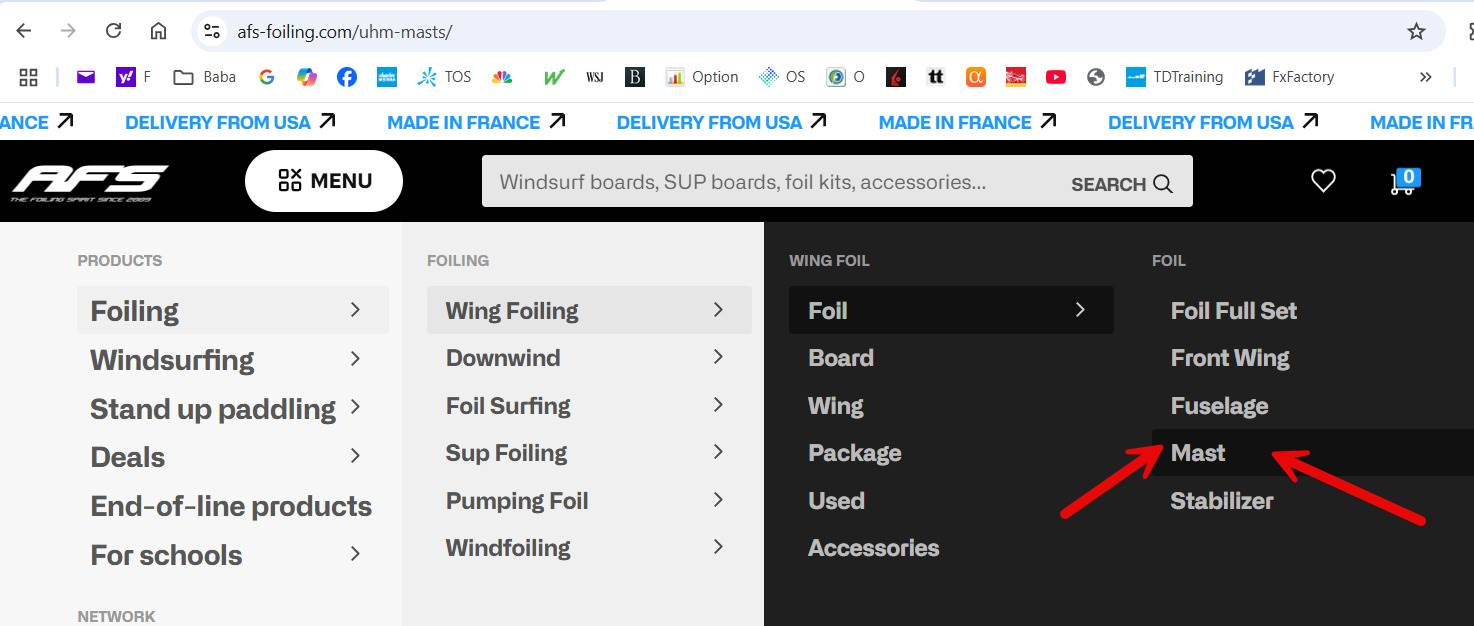Click the MENU button
This screenshot has width=1474, height=626.
tap(324, 181)
